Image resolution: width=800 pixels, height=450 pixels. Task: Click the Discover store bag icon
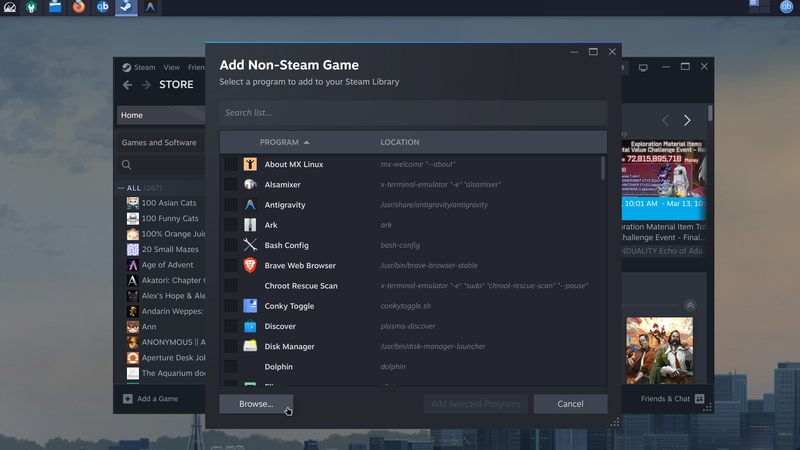coord(250,326)
